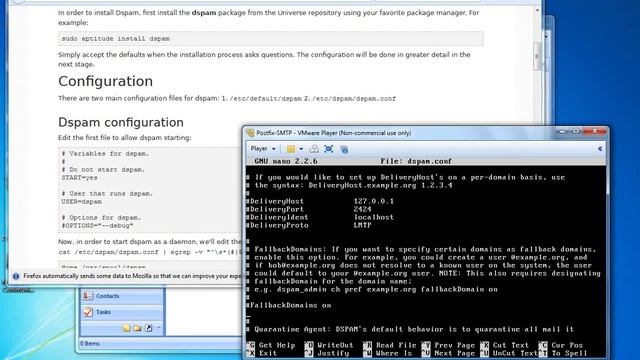Click the info icon in Firefox notification bar
The width and height of the screenshot is (640, 360).
point(16,276)
